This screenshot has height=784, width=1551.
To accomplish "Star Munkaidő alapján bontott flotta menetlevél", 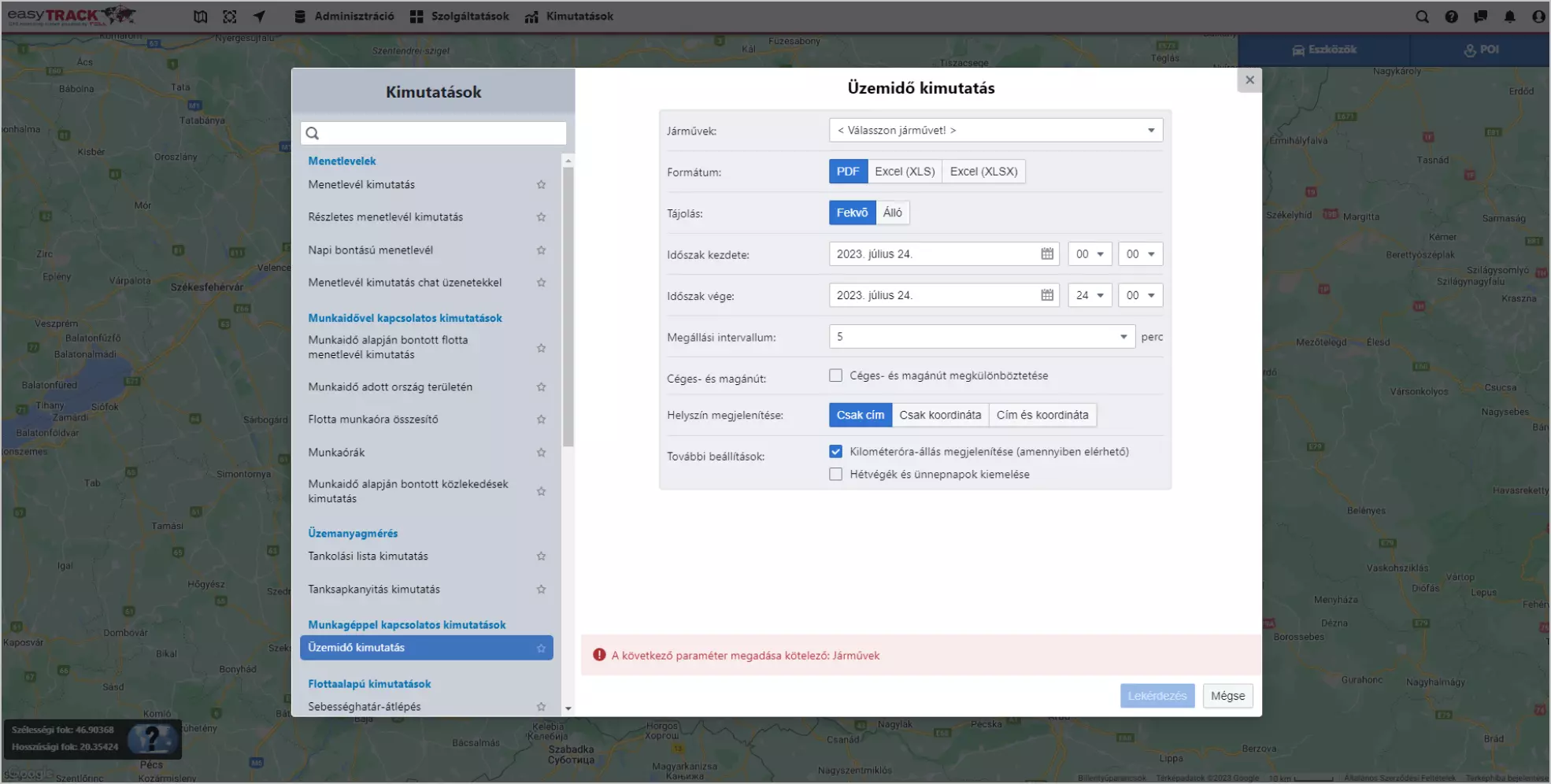I will pos(541,347).
